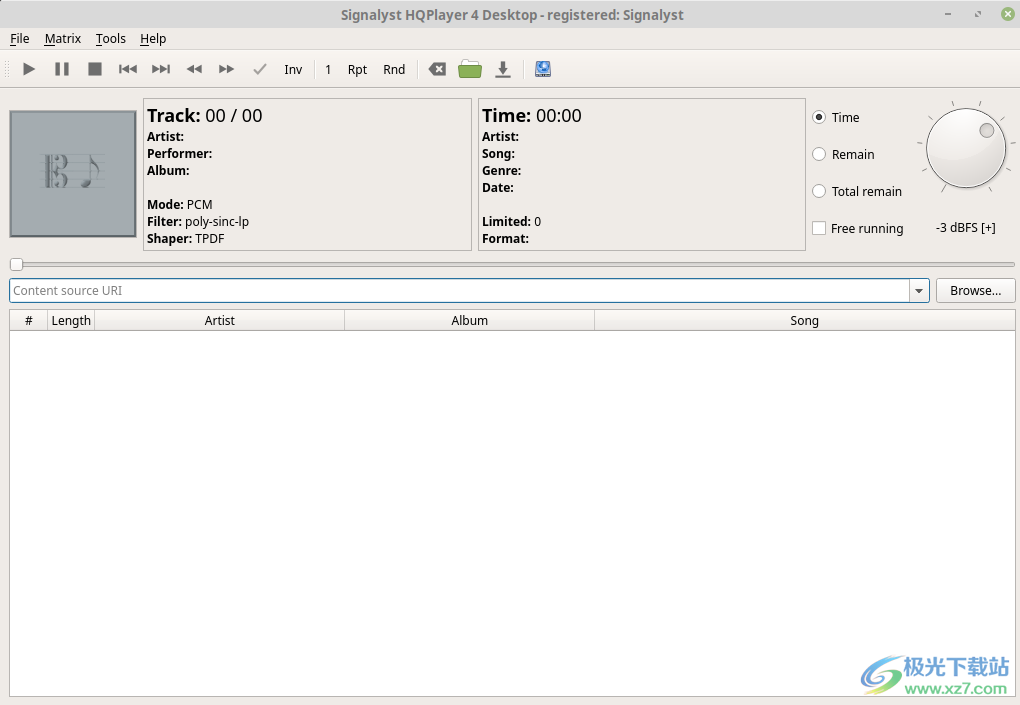Click the 'Limited: 0' text
Viewport: 1020px width, 705px height.
click(511, 221)
